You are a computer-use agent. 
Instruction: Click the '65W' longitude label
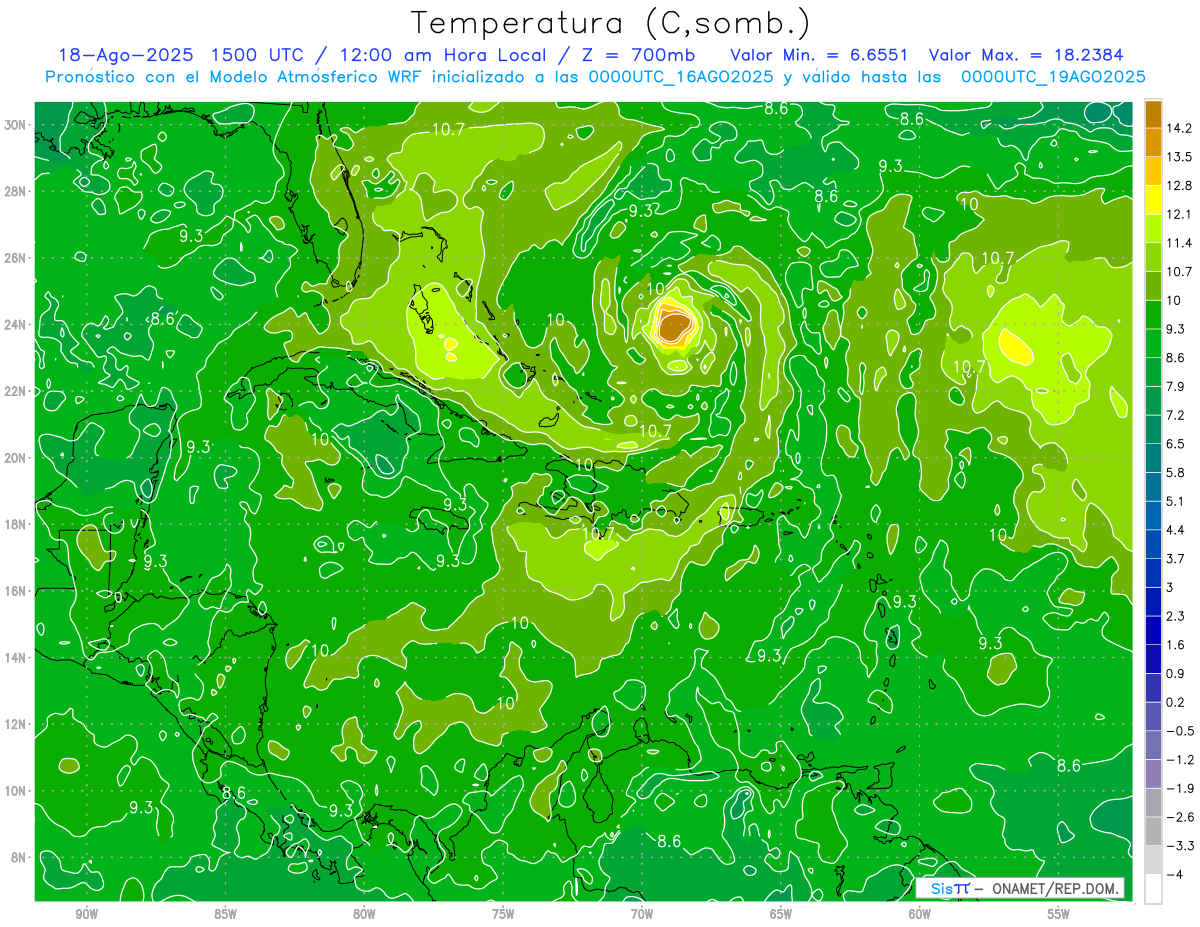pos(781,915)
